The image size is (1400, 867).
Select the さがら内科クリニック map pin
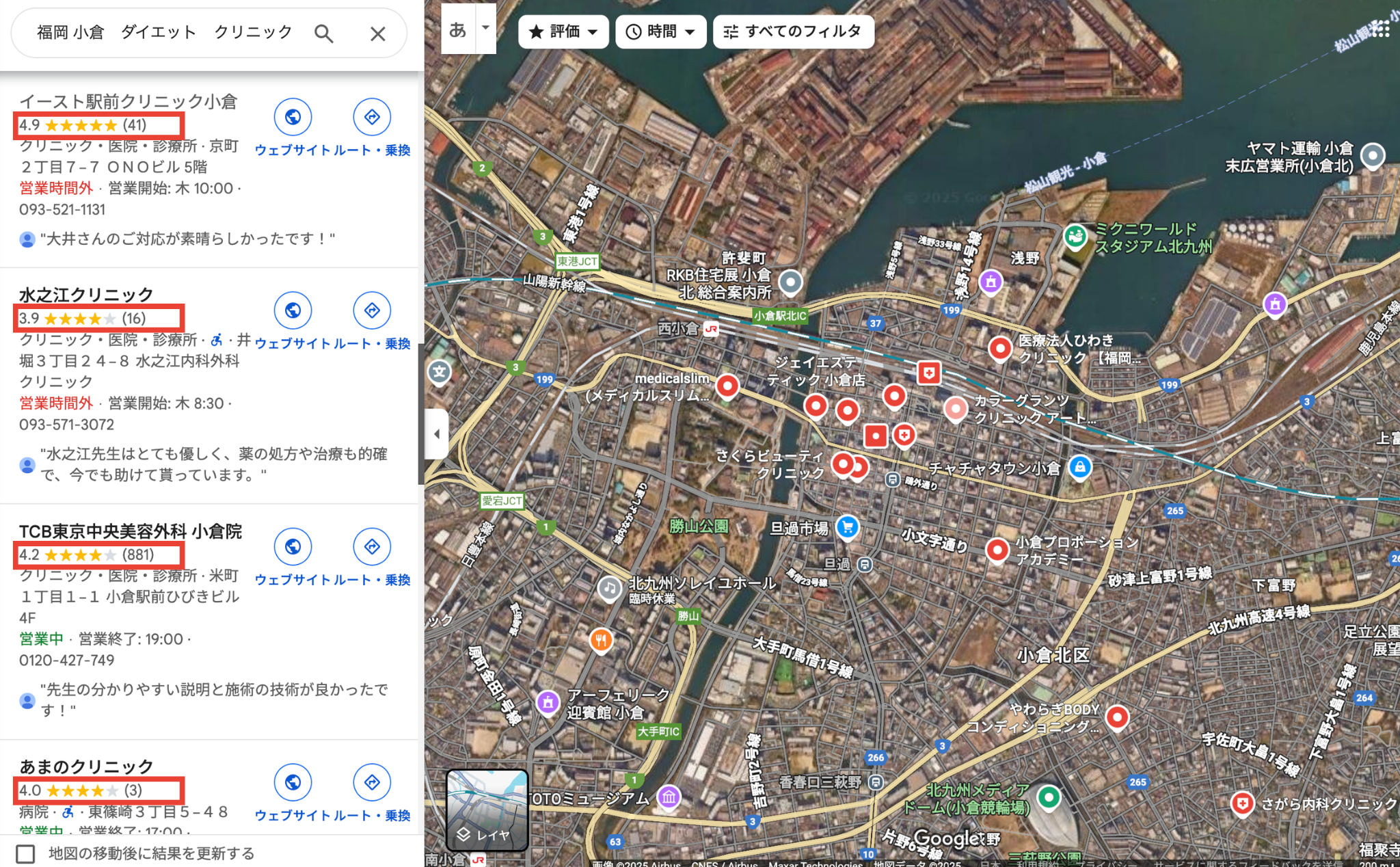click(x=1242, y=803)
